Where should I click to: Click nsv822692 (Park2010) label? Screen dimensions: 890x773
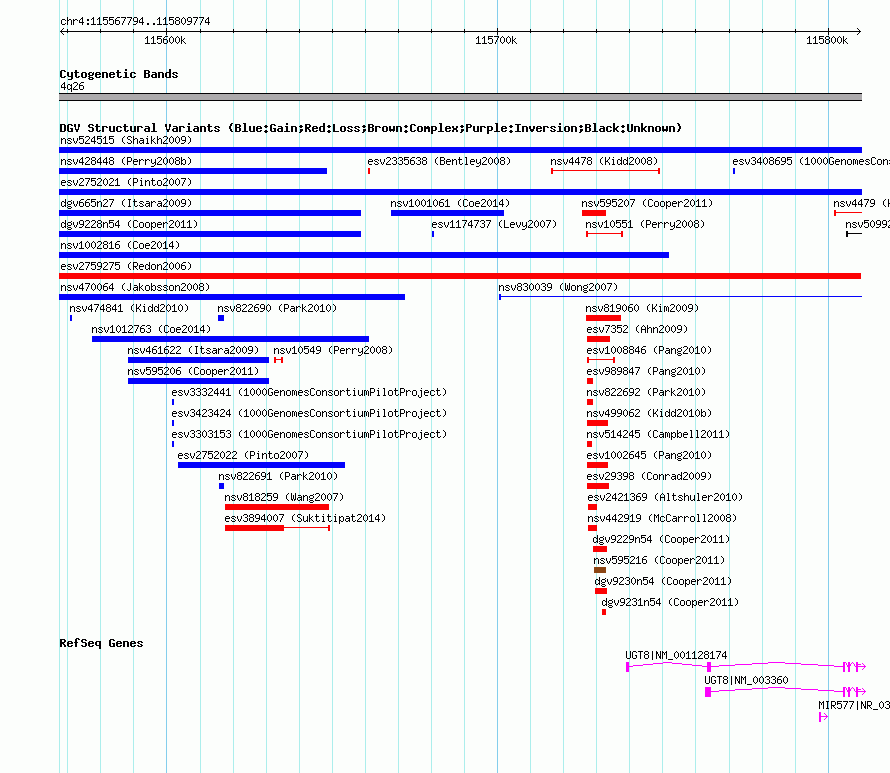click(x=646, y=392)
